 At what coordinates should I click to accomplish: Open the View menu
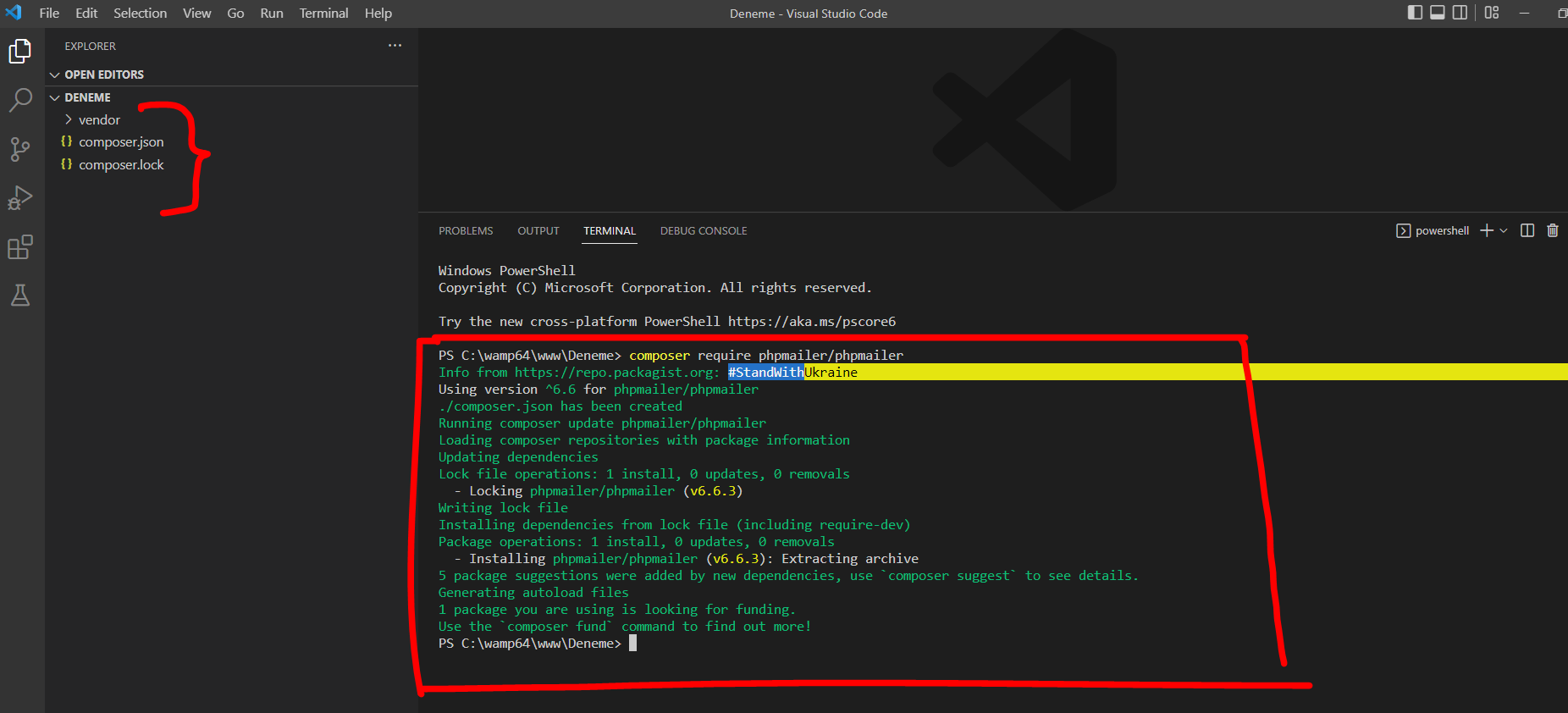197,14
